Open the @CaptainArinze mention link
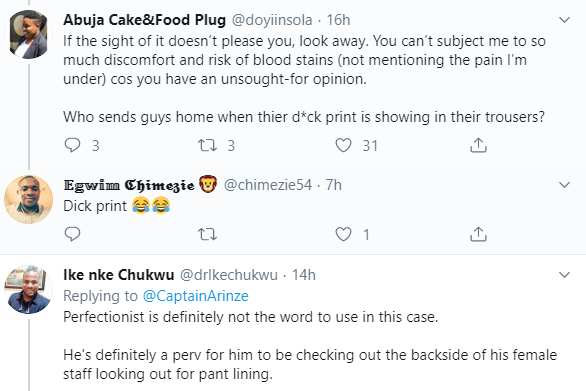Viewport: 586px width, 391px height. click(x=195, y=296)
